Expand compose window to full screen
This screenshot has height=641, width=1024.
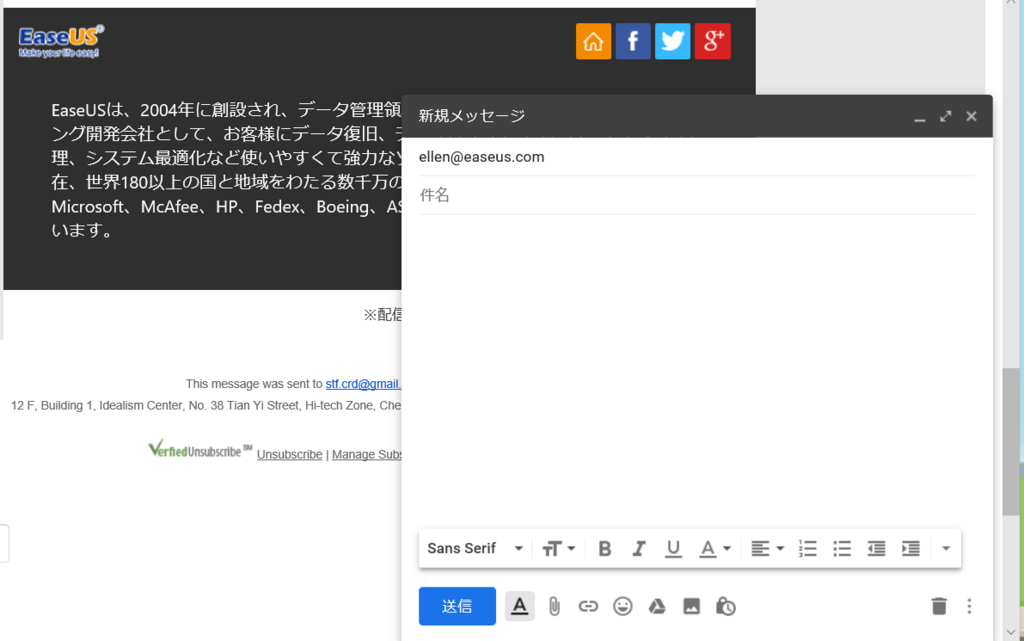946,117
